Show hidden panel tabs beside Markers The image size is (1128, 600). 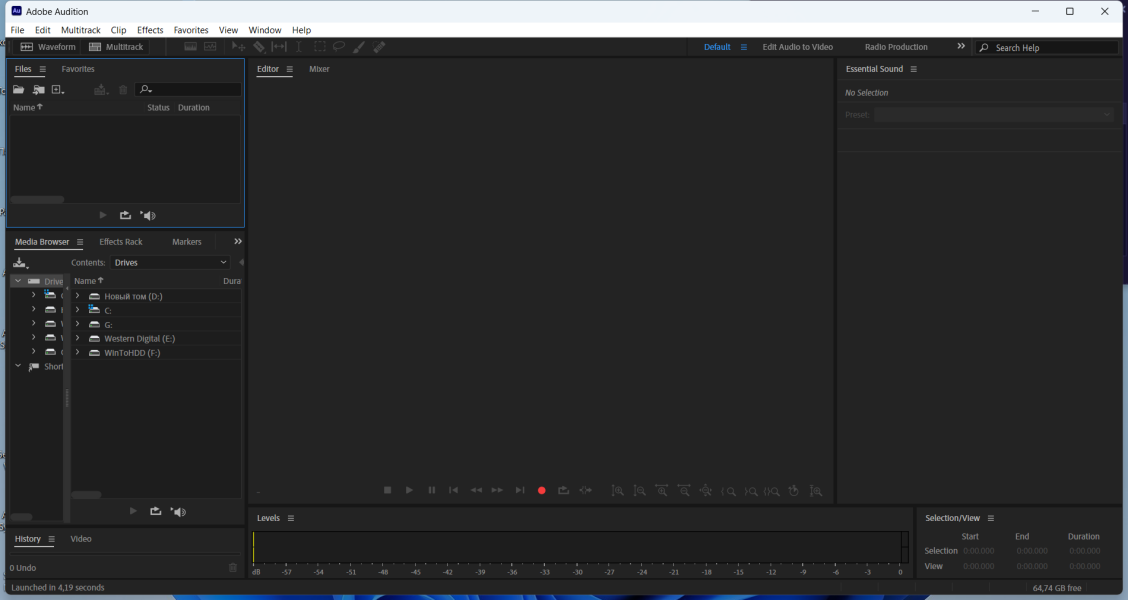pyautogui.click(x=238, y=241)
